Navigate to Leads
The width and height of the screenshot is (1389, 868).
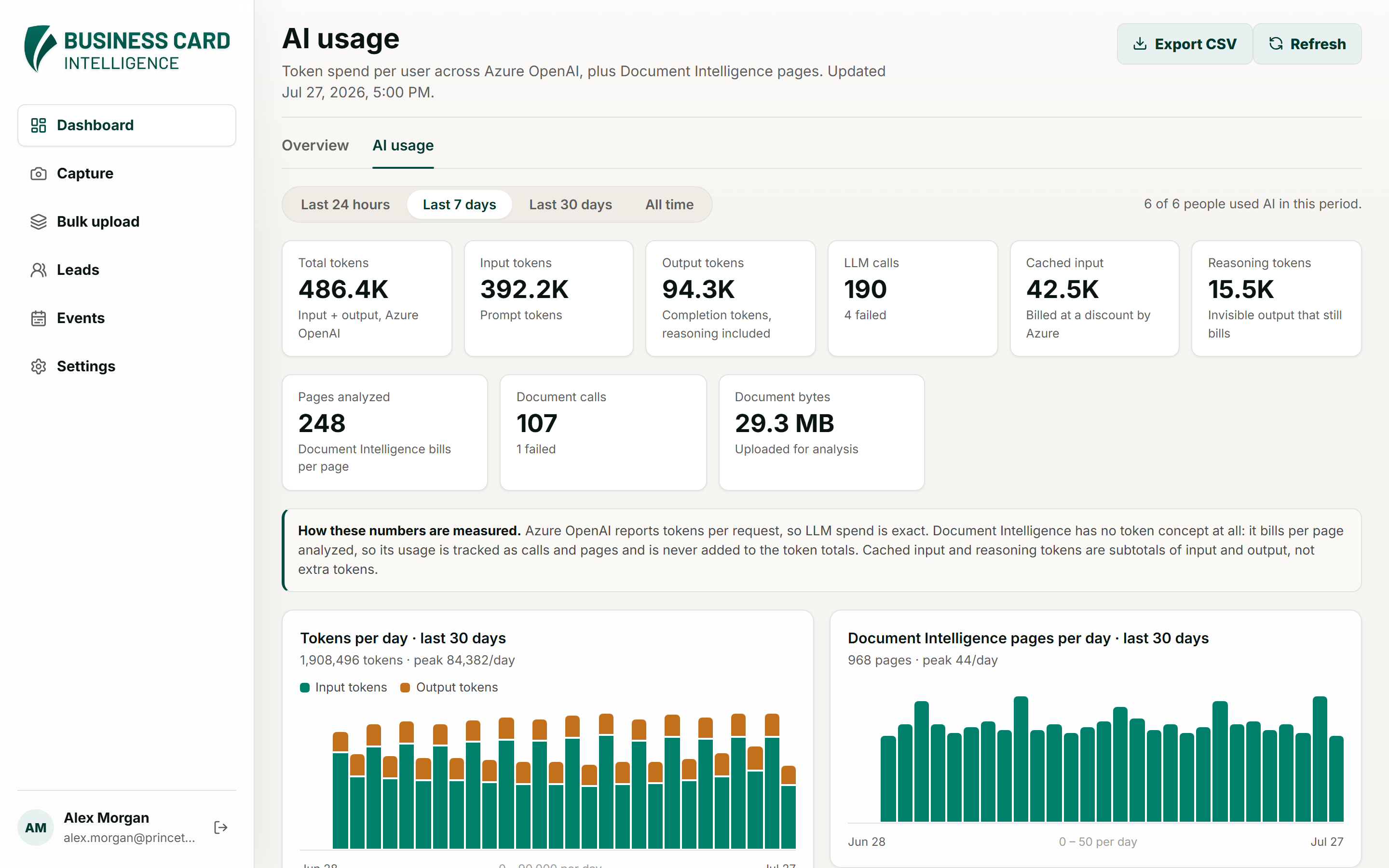(127, 270)
